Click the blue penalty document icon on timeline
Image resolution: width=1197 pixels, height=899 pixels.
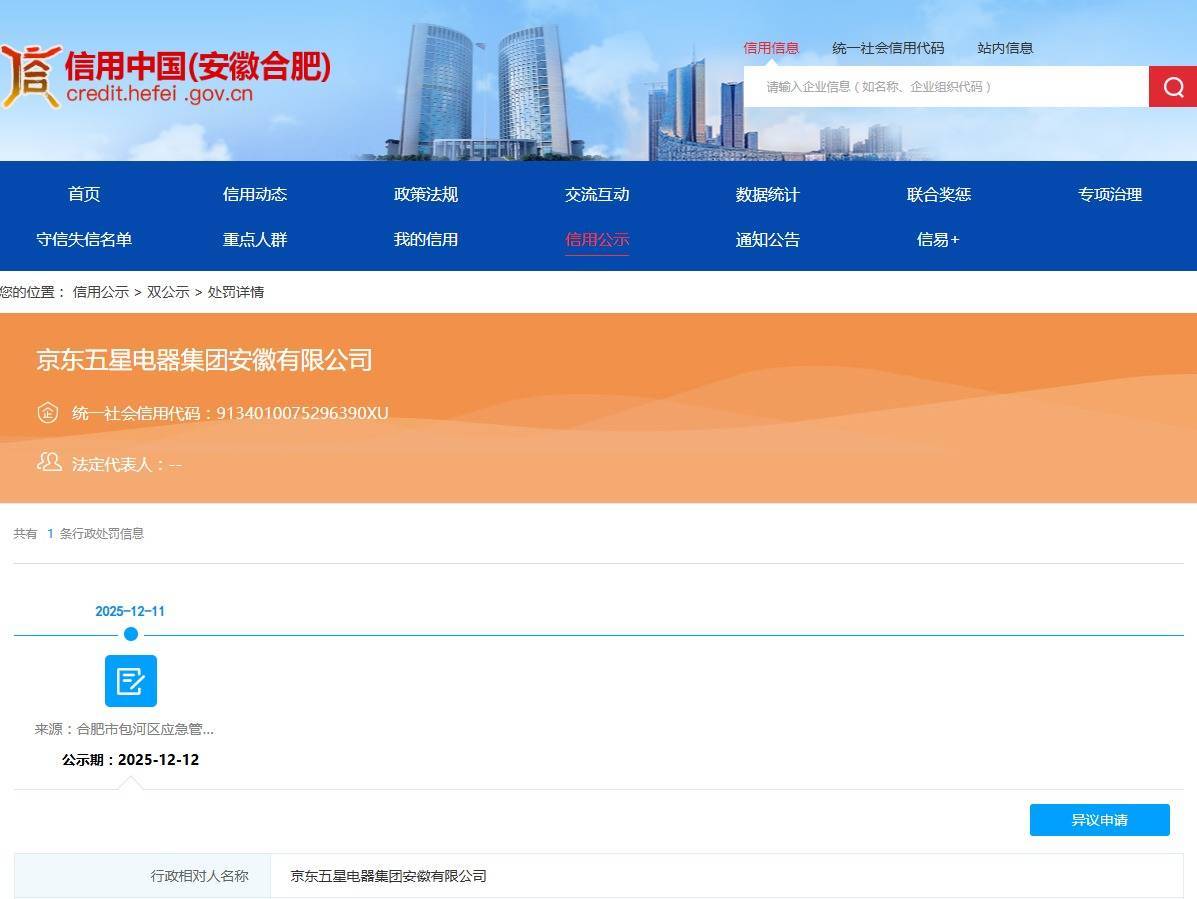coord(131,681)
